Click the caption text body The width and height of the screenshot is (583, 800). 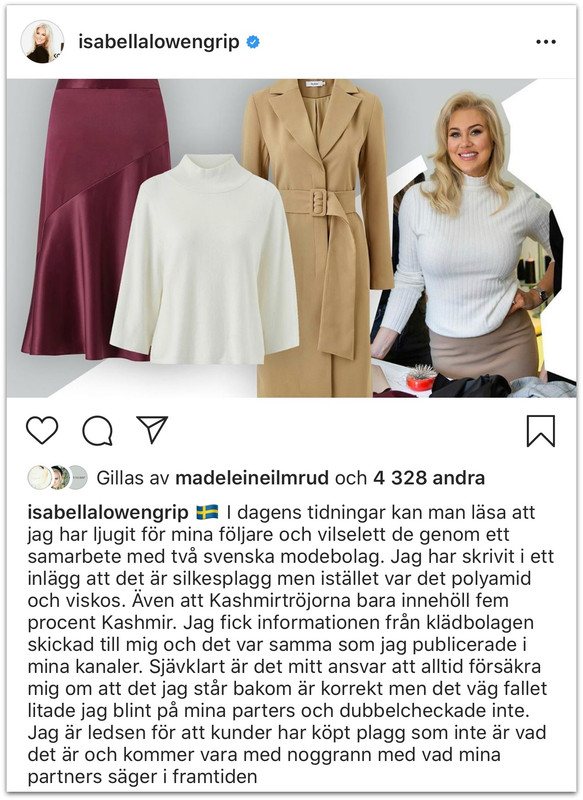pyautogui.click(x=291, y=645)
